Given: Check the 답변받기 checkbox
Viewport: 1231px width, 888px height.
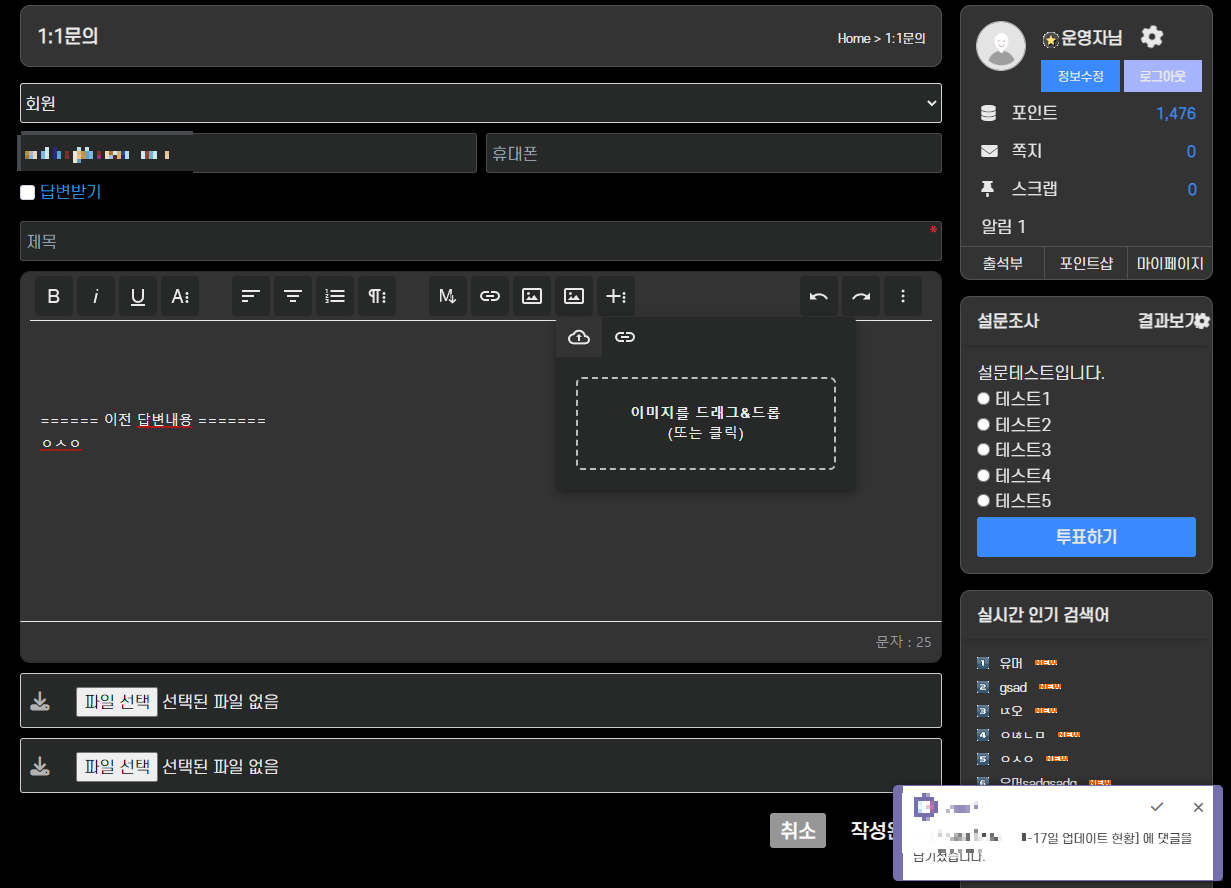Looking at the screenshot, I should point(28,192).
